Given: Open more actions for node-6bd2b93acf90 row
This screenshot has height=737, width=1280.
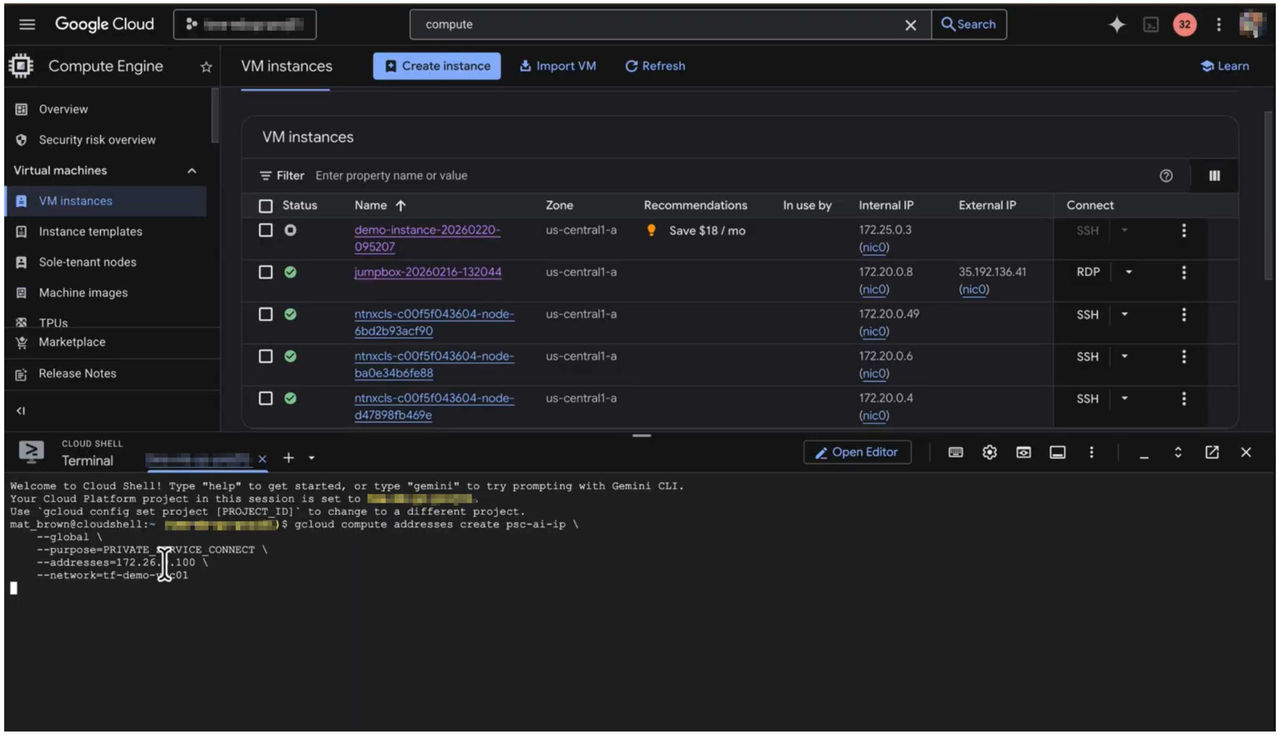Looking at the screenshot, I should click(1184, 315).
